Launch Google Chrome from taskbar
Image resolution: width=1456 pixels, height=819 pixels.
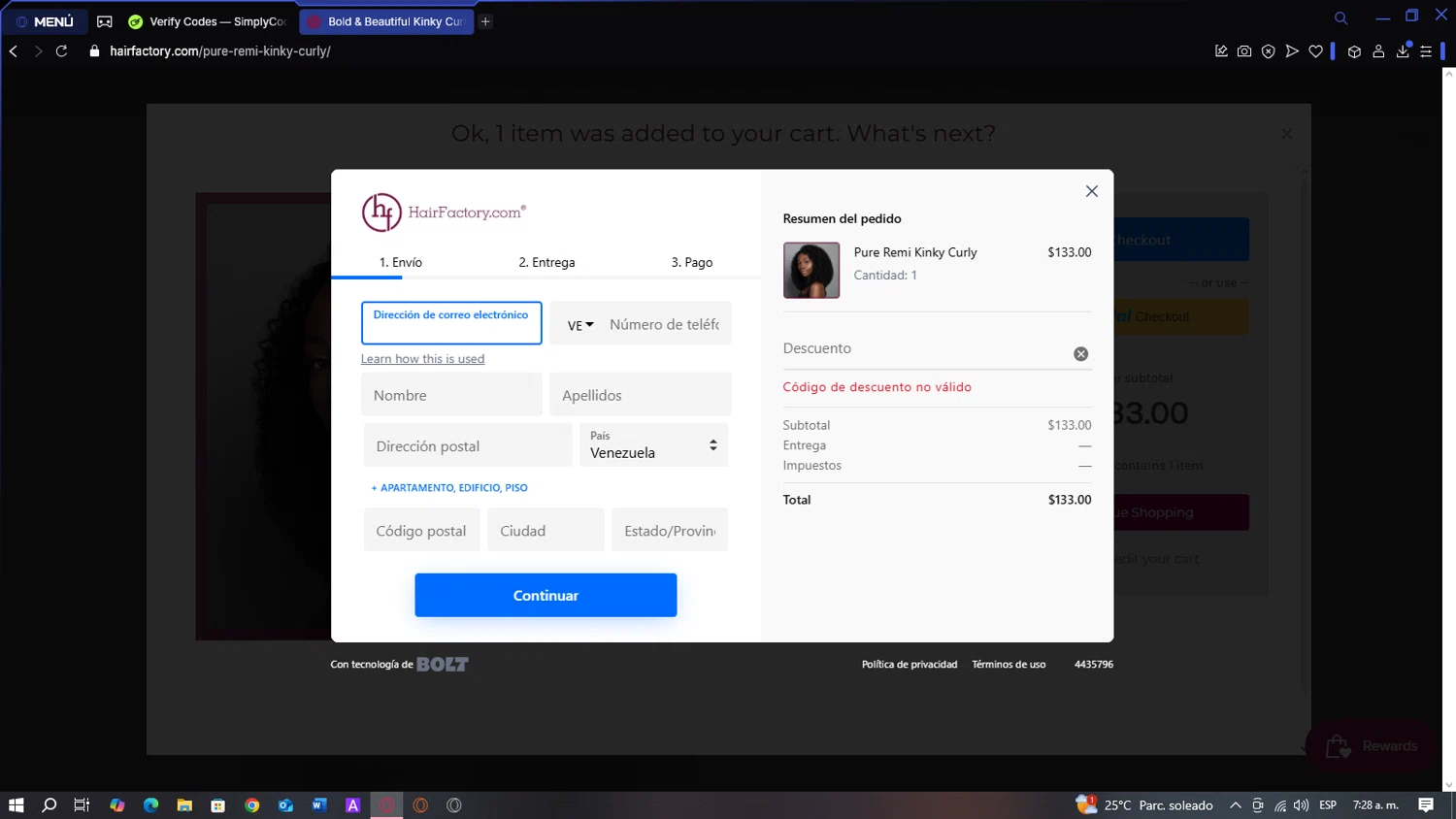point(252,805)
